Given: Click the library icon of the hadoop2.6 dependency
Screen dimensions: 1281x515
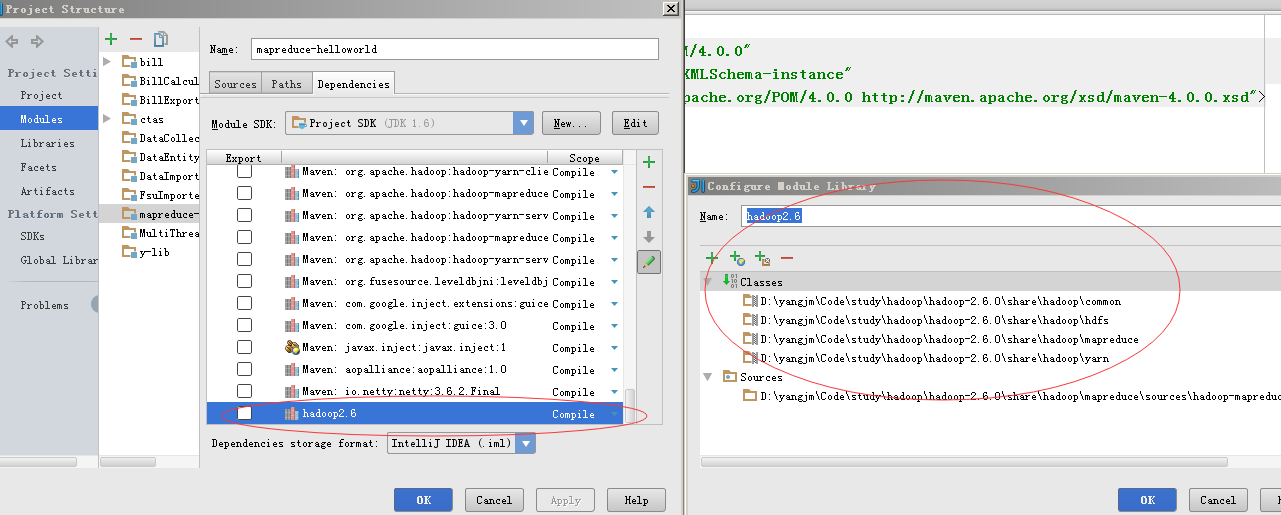Looking at the screenshot, I should click(x=292, y=414).
